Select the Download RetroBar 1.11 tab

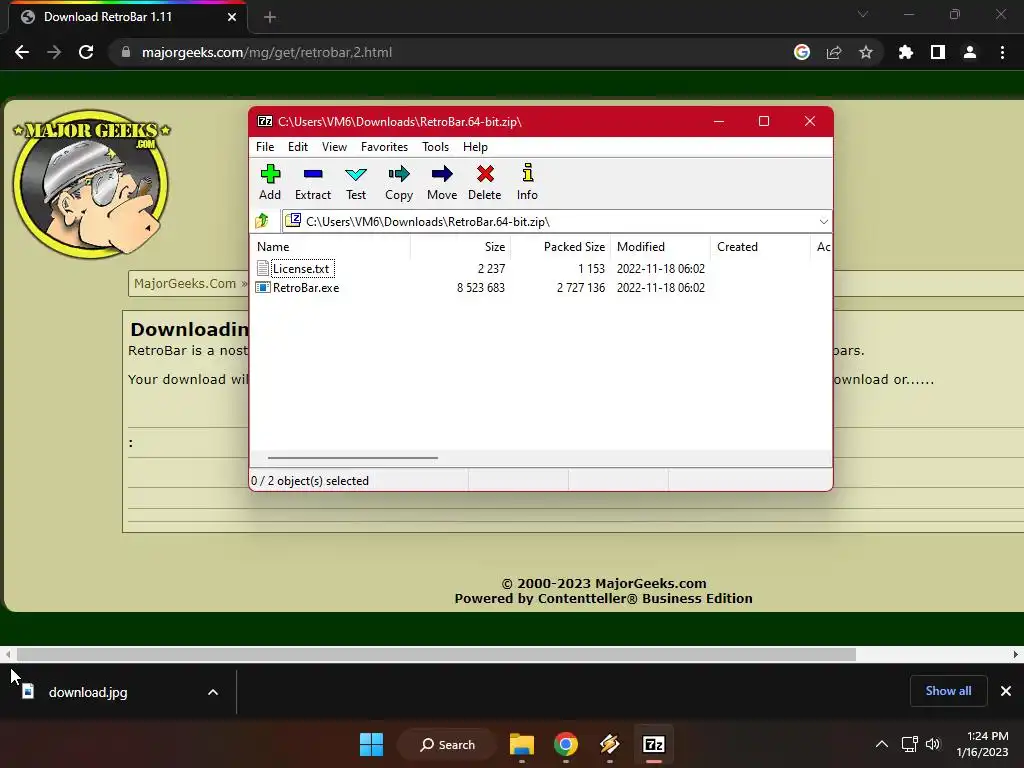tap(127, 17)
